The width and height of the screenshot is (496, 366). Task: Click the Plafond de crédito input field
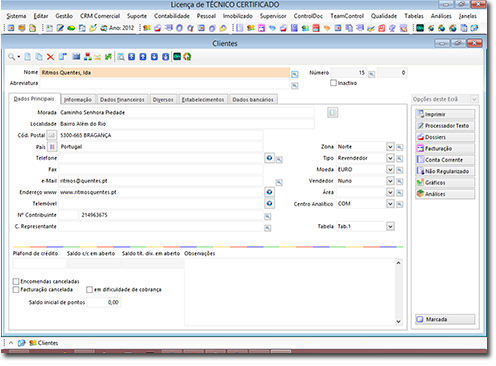[x=39, y=263]
